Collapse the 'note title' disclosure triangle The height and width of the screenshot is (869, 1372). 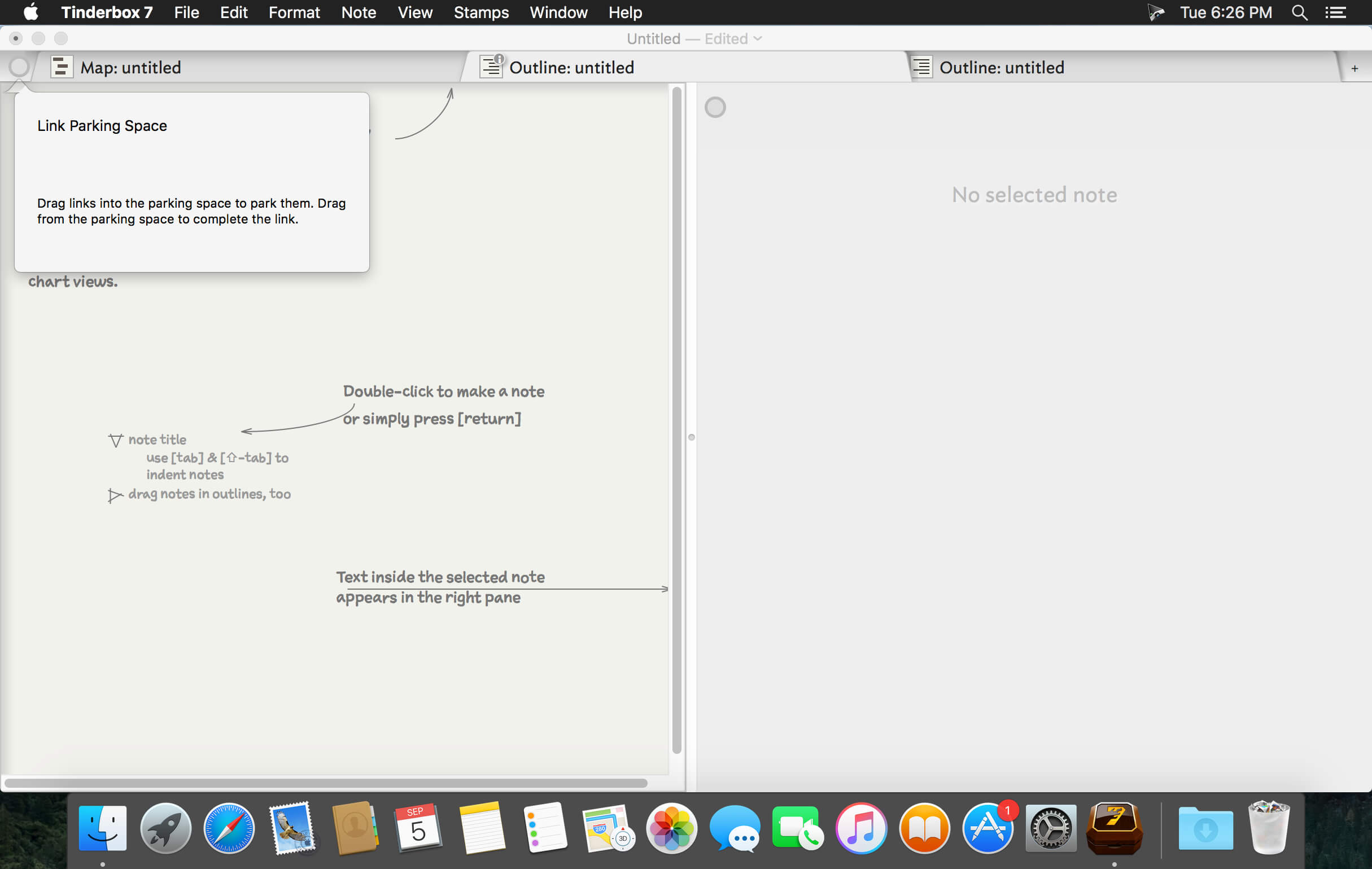pyautogui.click(x=116, y=440)
